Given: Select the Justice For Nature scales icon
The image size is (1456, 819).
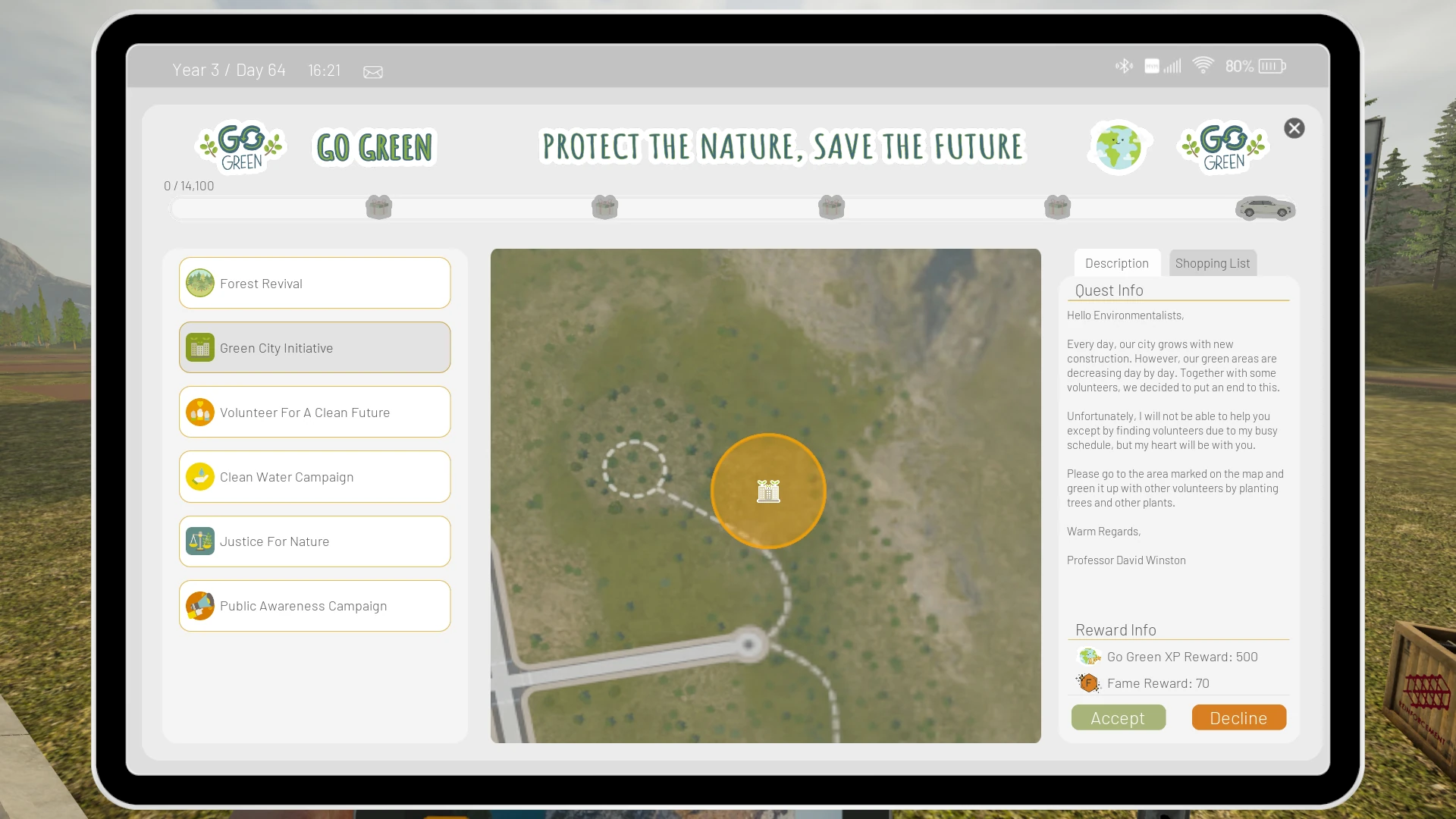Looking at the screenshot, I should pyautogui.click(x=199, y=541).
